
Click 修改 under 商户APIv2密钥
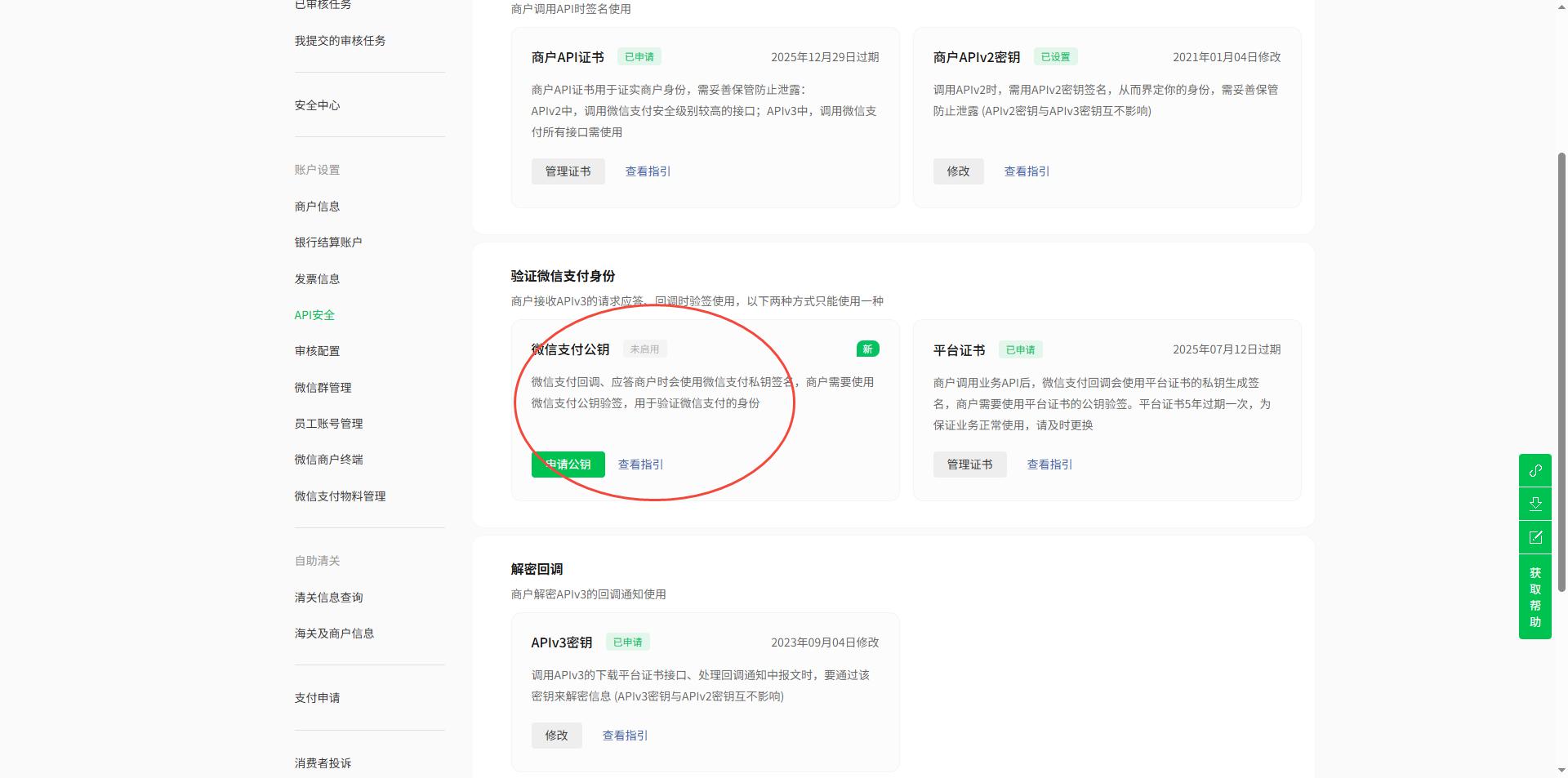tap(958, 171)
